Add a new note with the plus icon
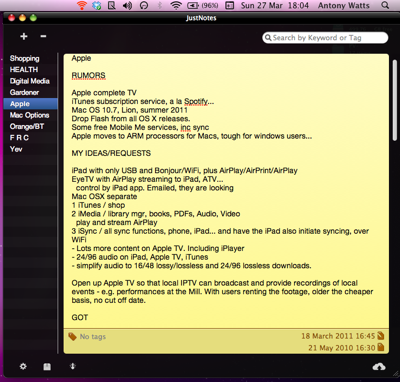The image size is (400, 382). 24,36
